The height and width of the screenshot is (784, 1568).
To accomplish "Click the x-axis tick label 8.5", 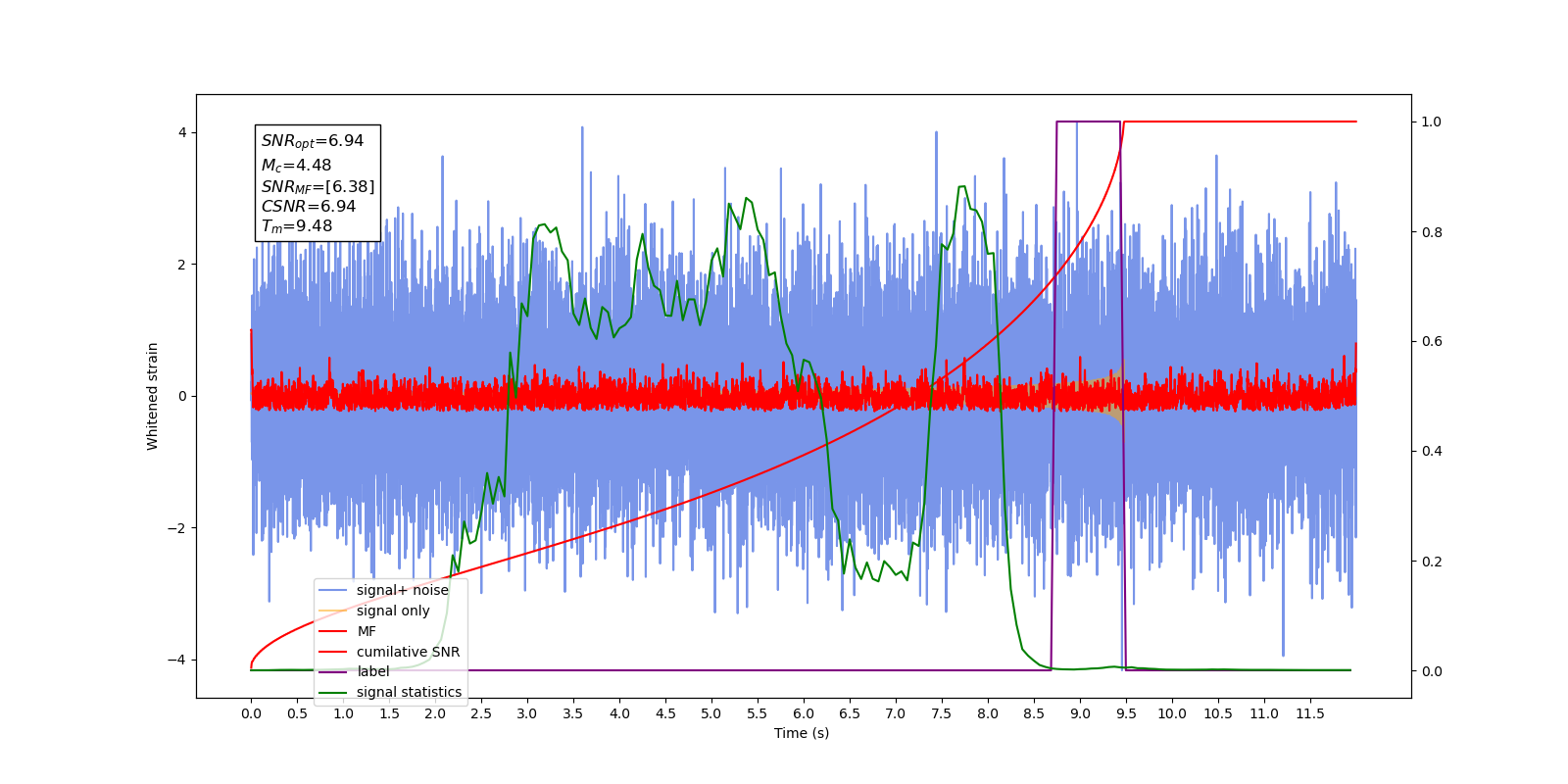I will pos(1034,713).
